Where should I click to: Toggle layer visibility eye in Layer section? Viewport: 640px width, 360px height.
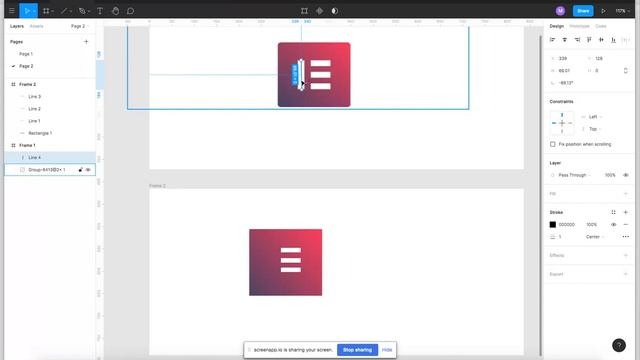(x=626, y=175)
